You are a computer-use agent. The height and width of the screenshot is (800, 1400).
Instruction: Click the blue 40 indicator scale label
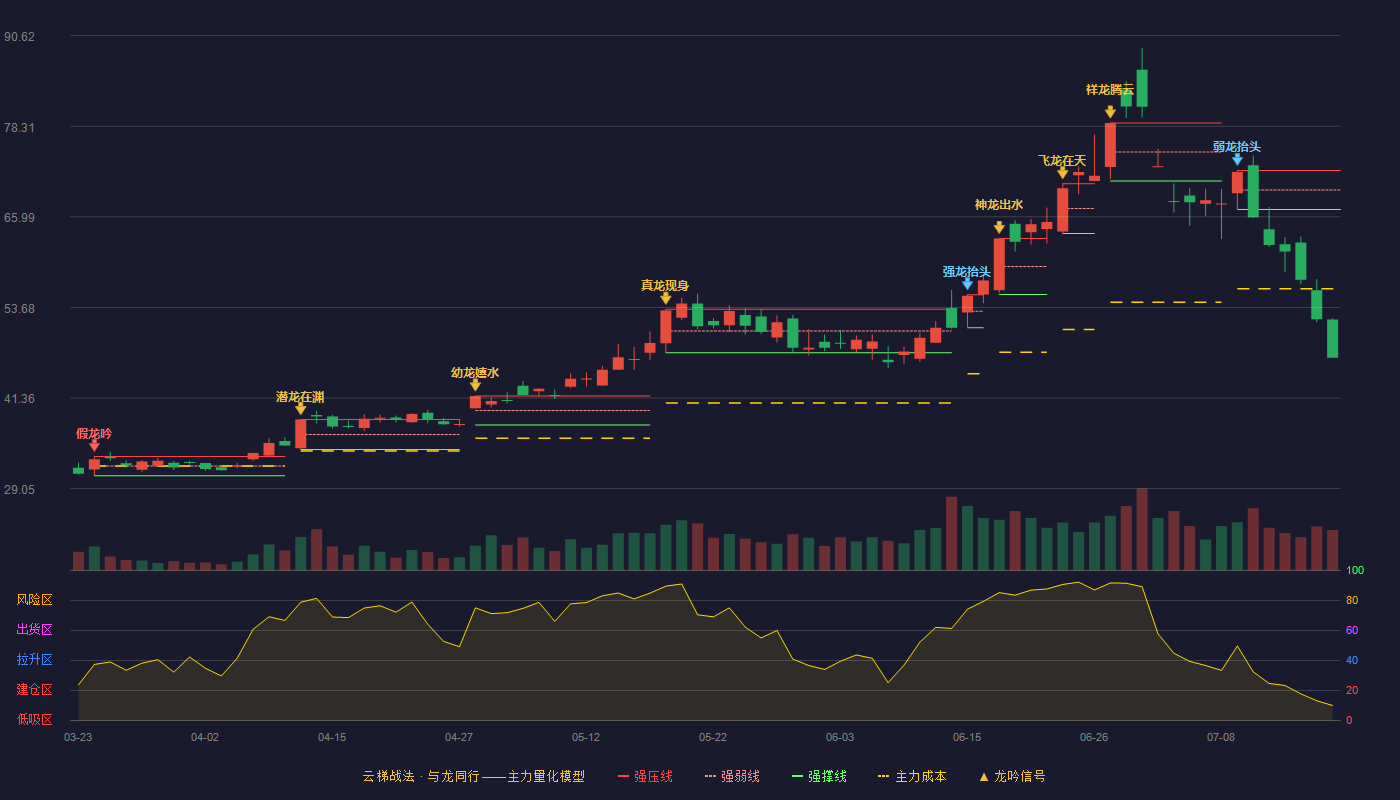pos(1352,660)
